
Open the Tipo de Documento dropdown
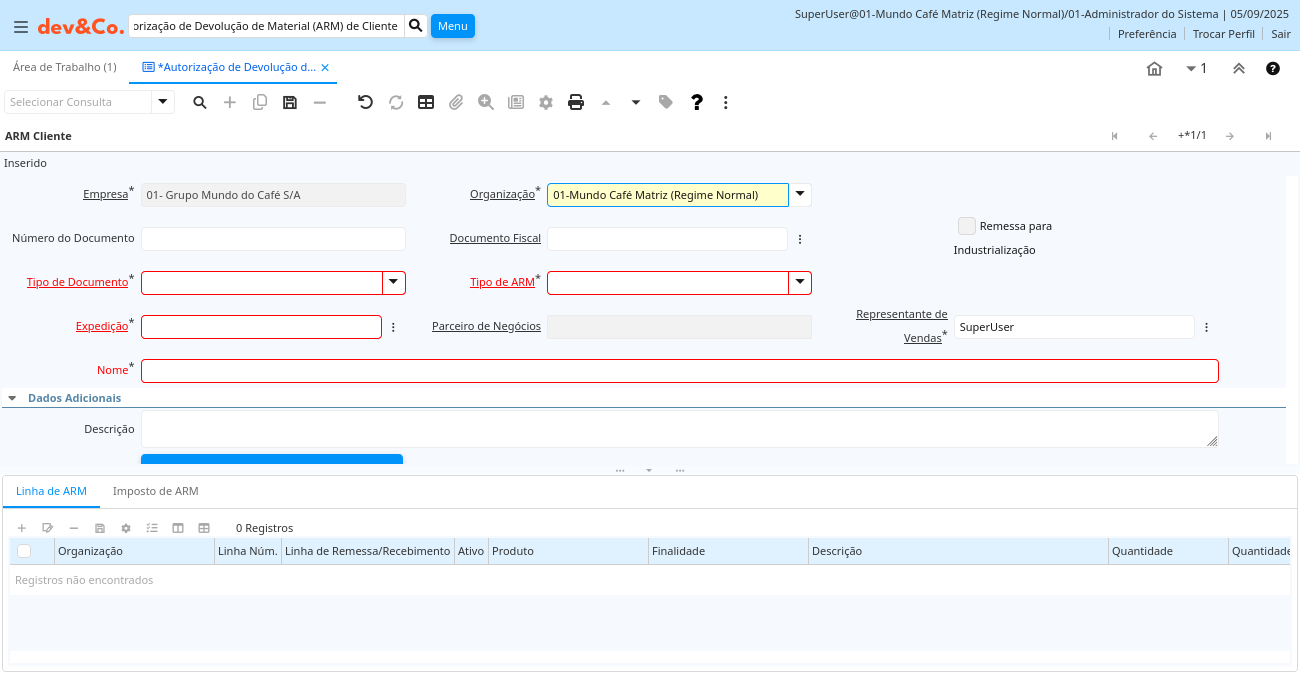394,283
